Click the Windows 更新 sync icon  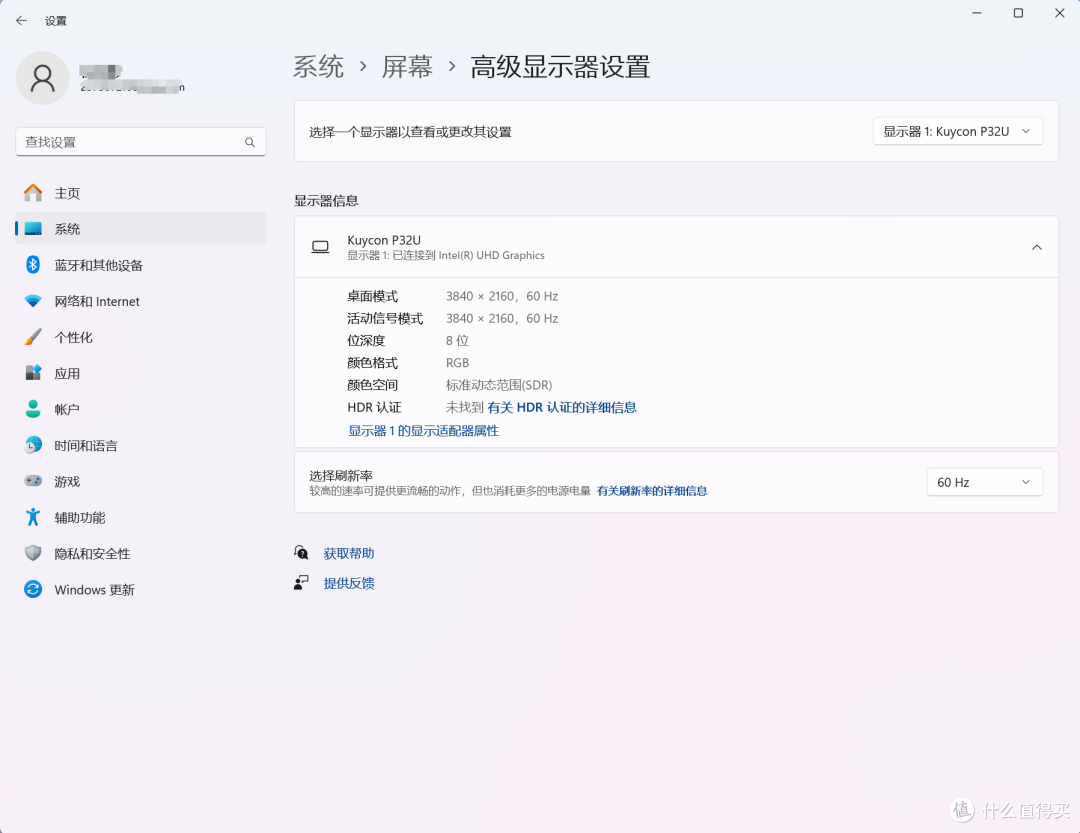pos(33,589)
